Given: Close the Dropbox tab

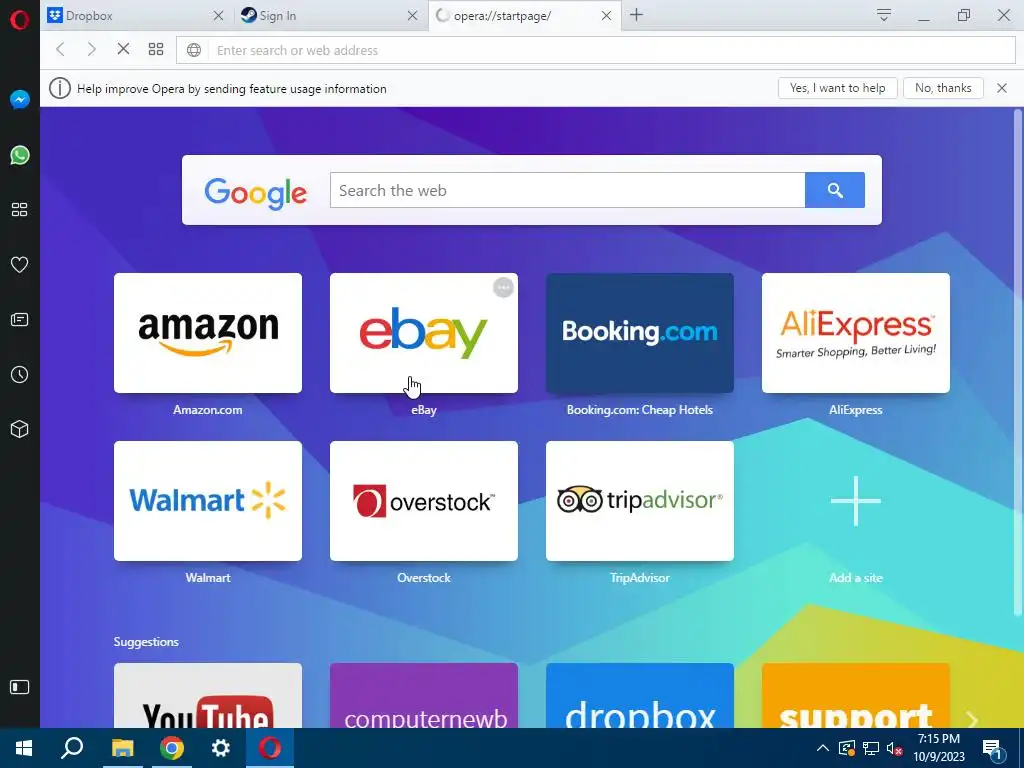Looking at the screenshot, I should pyautogui.click(x=219, y=16).
